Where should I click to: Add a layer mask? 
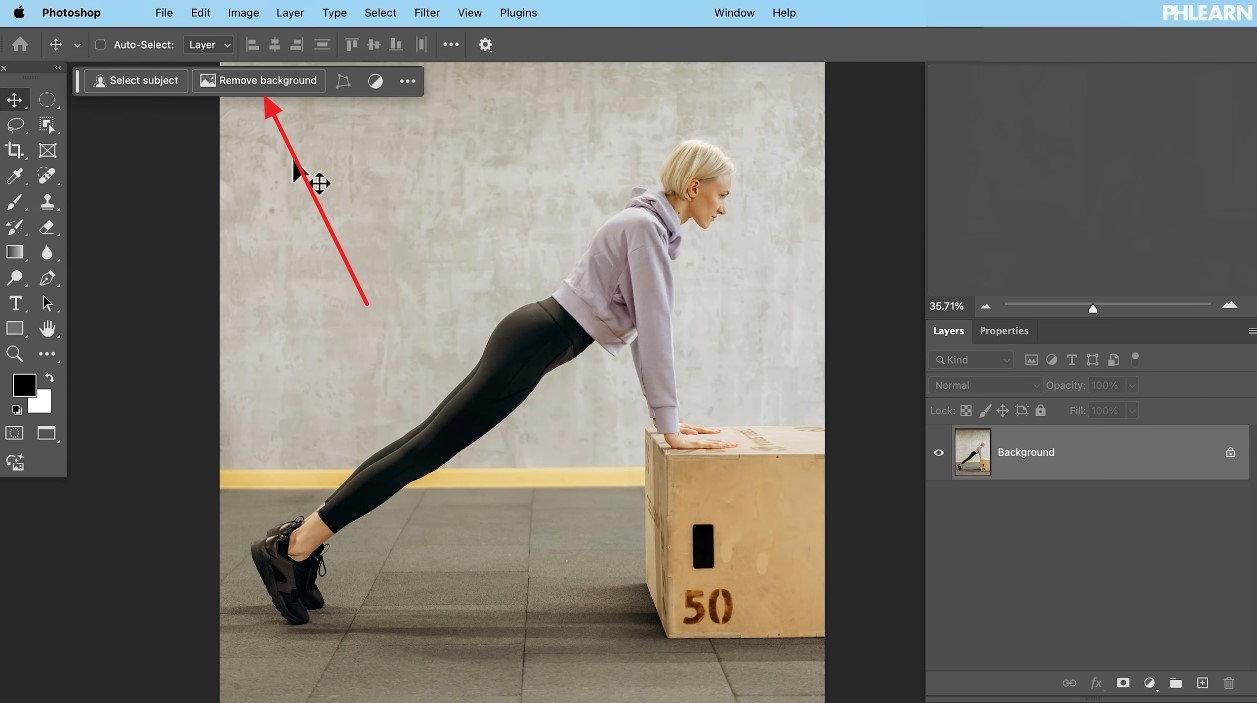pyautogui.click(x=1123, y=683)
